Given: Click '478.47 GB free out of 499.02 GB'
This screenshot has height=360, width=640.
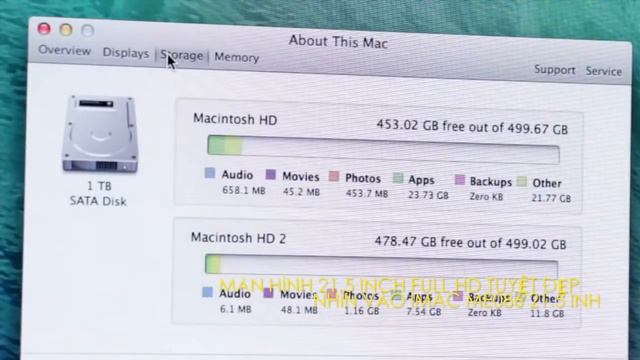Looking at the screenshot, I should [x=471, y=243].
